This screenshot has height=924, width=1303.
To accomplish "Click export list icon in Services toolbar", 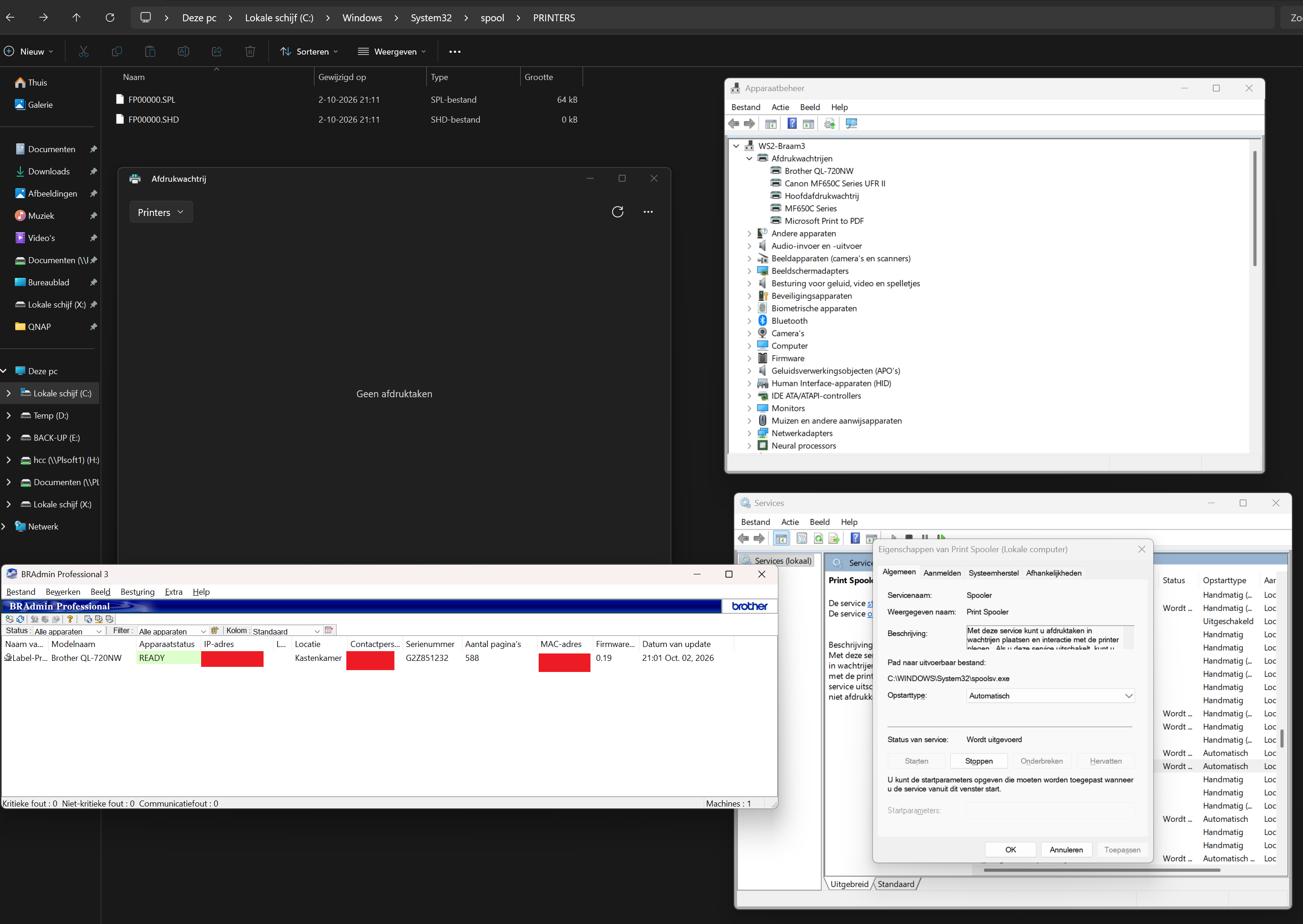I will tap(834, 538).
